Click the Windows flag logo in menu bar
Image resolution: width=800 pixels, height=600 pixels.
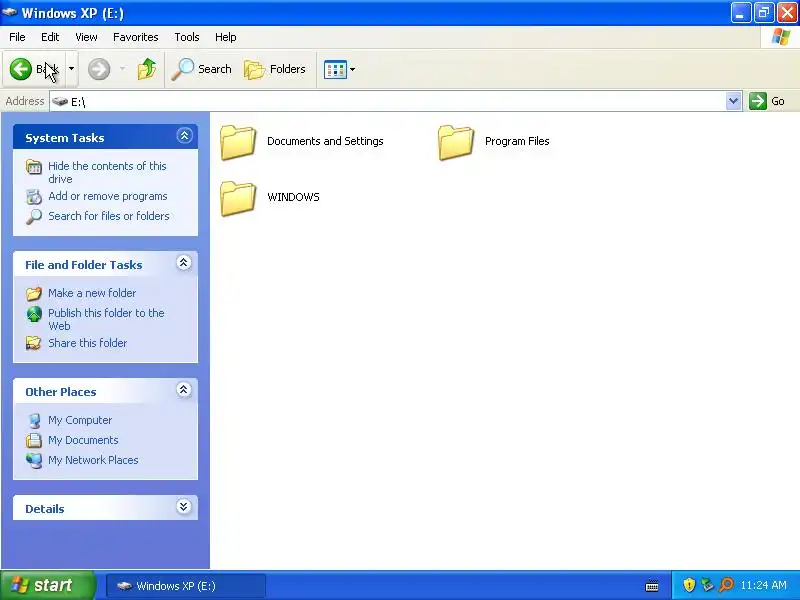coord(781,37)
